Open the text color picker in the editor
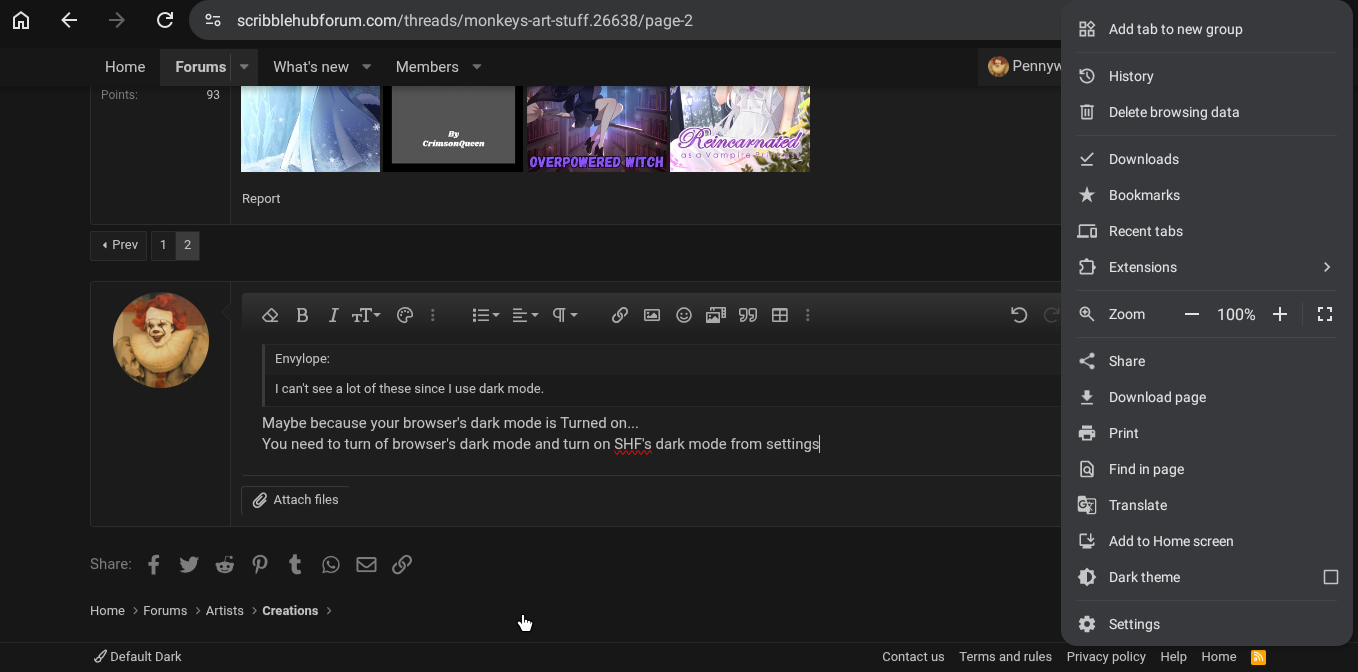The height and width of the screenshot is (672, 1358). click(x=404, y=315)
